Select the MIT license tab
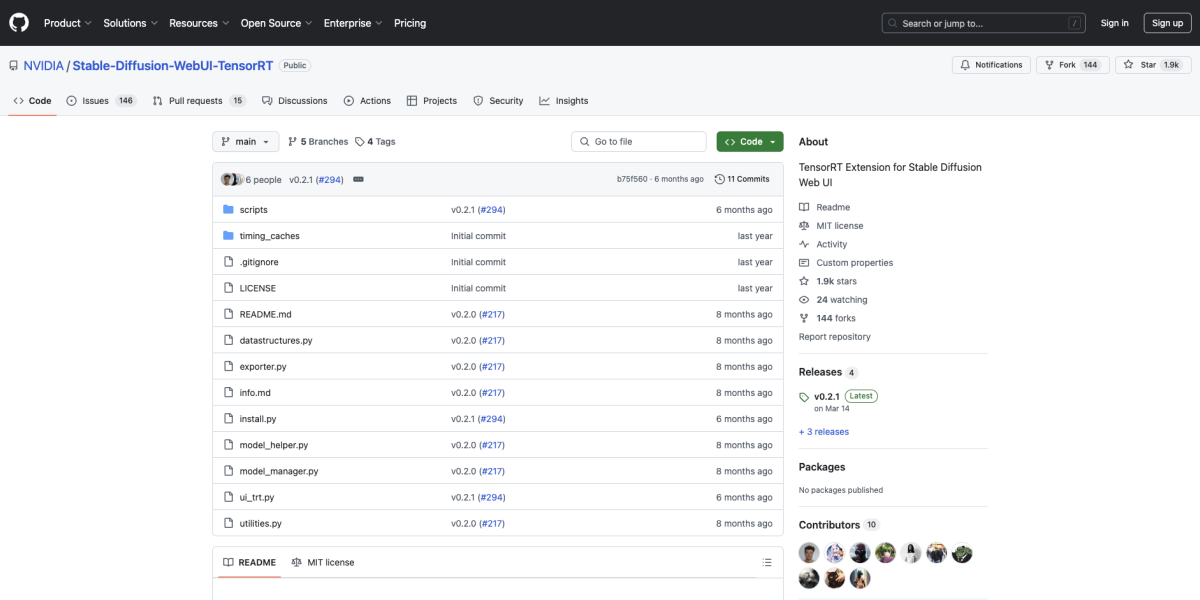This screenshot has height=600, width=1200. [323, 563]
